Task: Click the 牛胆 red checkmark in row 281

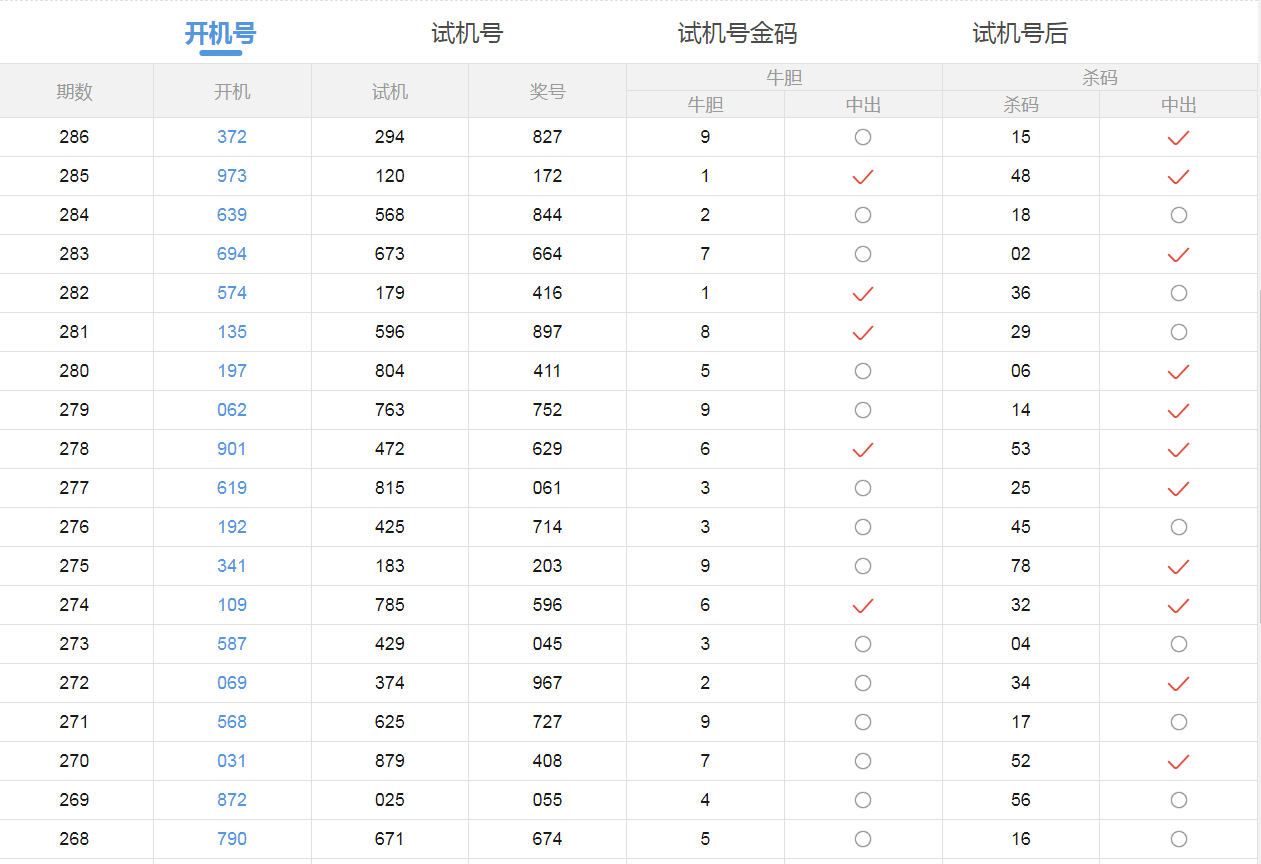Action: click(863, 333)
